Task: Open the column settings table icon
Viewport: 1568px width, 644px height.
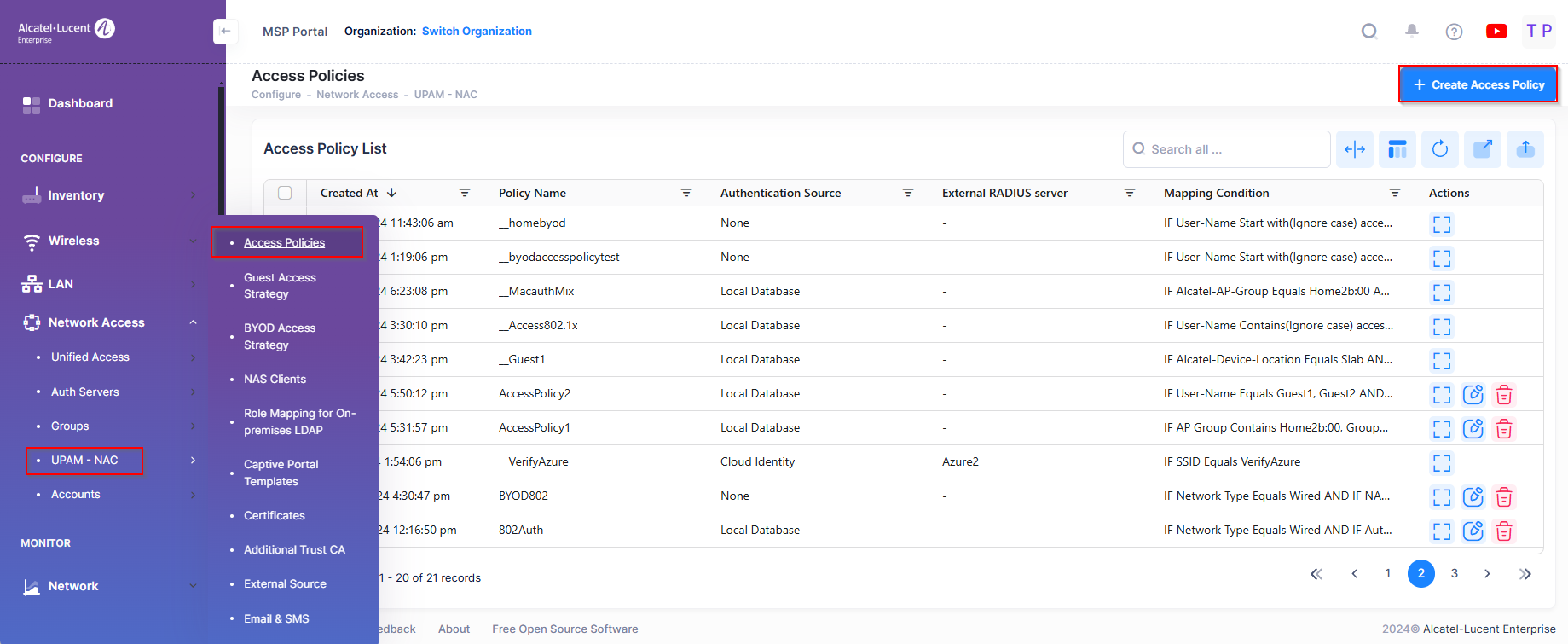Action: [1397, 149]
